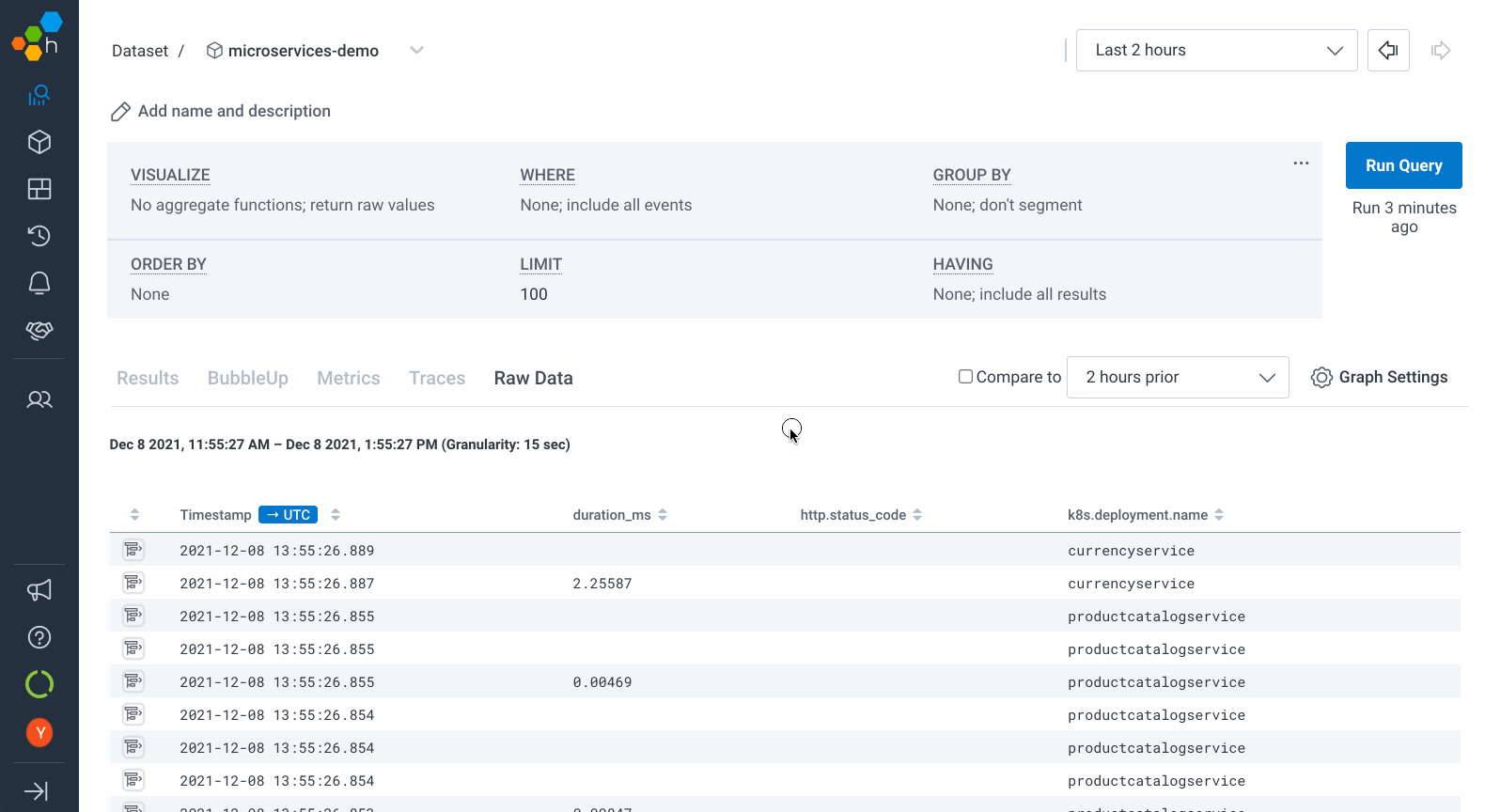The width and height of the screenshot is (1485, 812).
Task: Open the Team members sidebar icon
Action: pyautogui.click(x=39, y=399)
